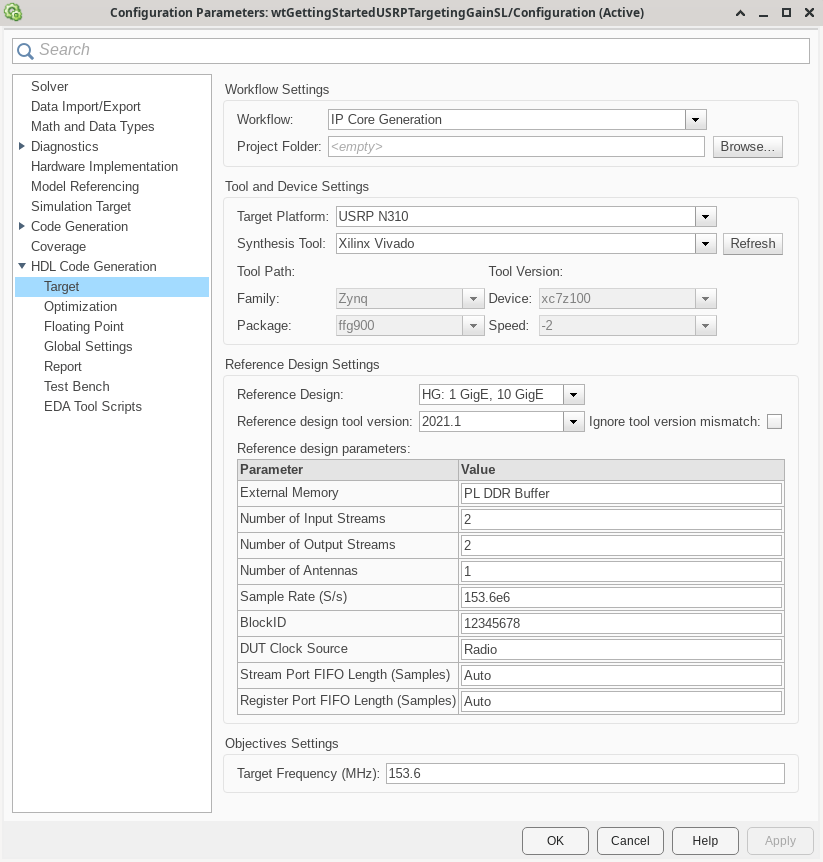The width and height of the screenshot is (823, 862).
Task: Click the External Memory value field
Action: point(621,493)
